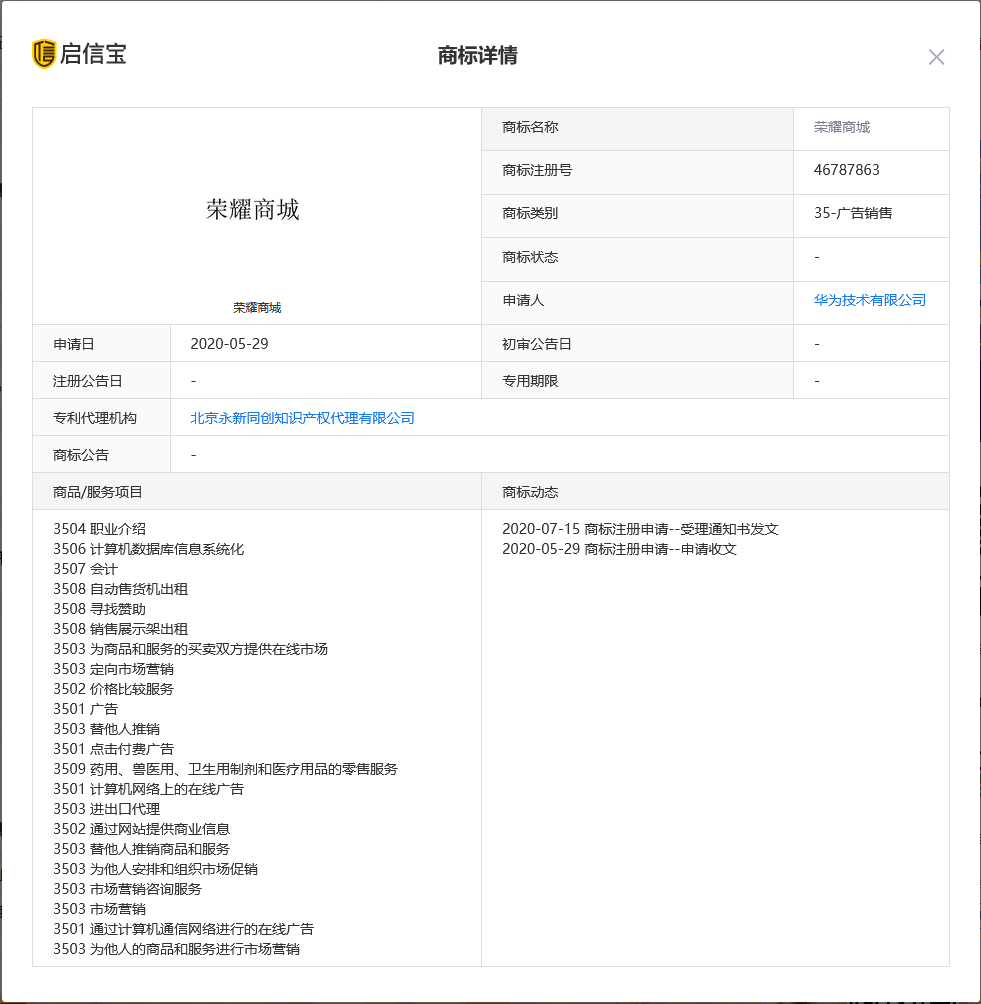
Task: Select item 3501 广告
Action: pyautogui.click(x=85, y=709)
